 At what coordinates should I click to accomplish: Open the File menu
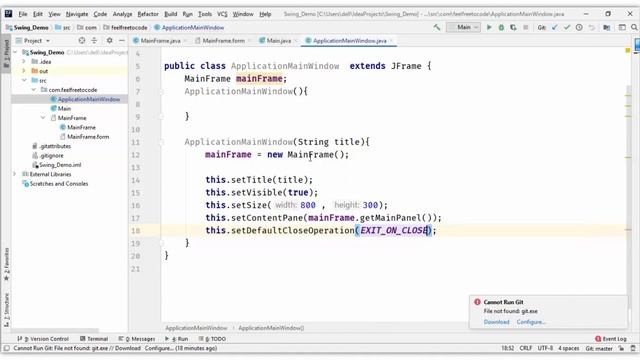(23, 14)
